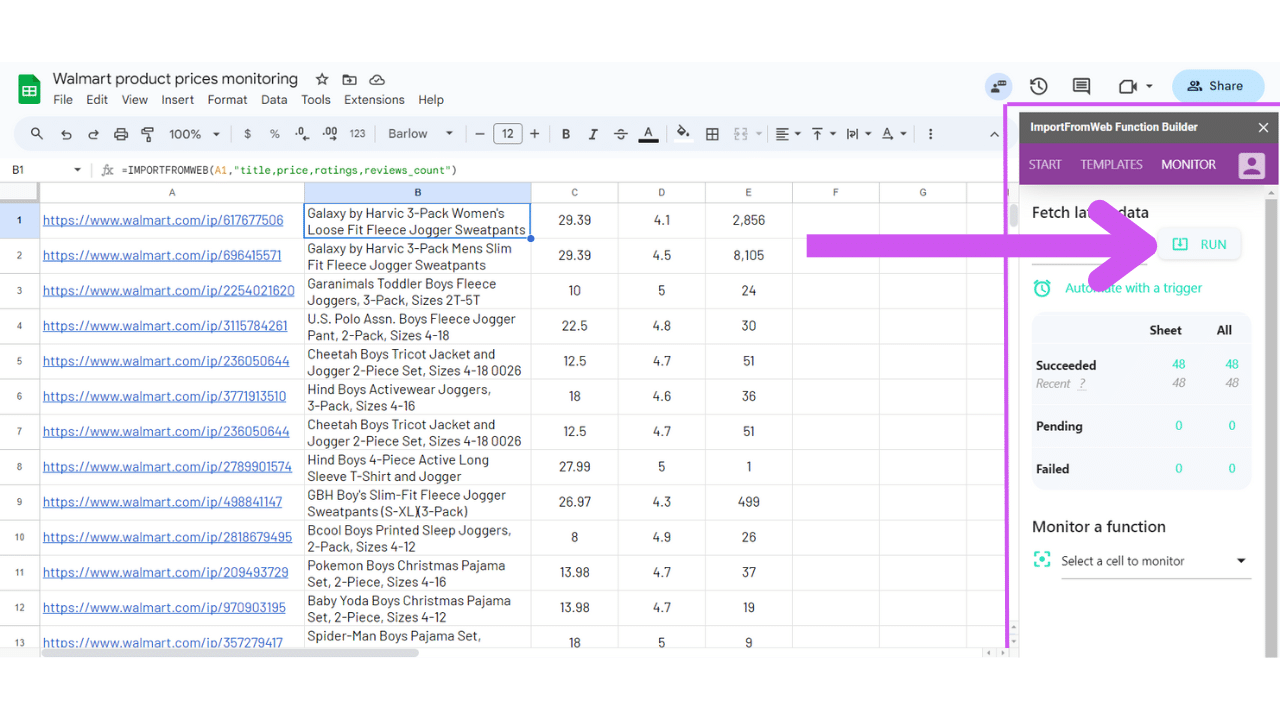Open the comments panel icon

pyautogui.click(x=1081, y=86)
